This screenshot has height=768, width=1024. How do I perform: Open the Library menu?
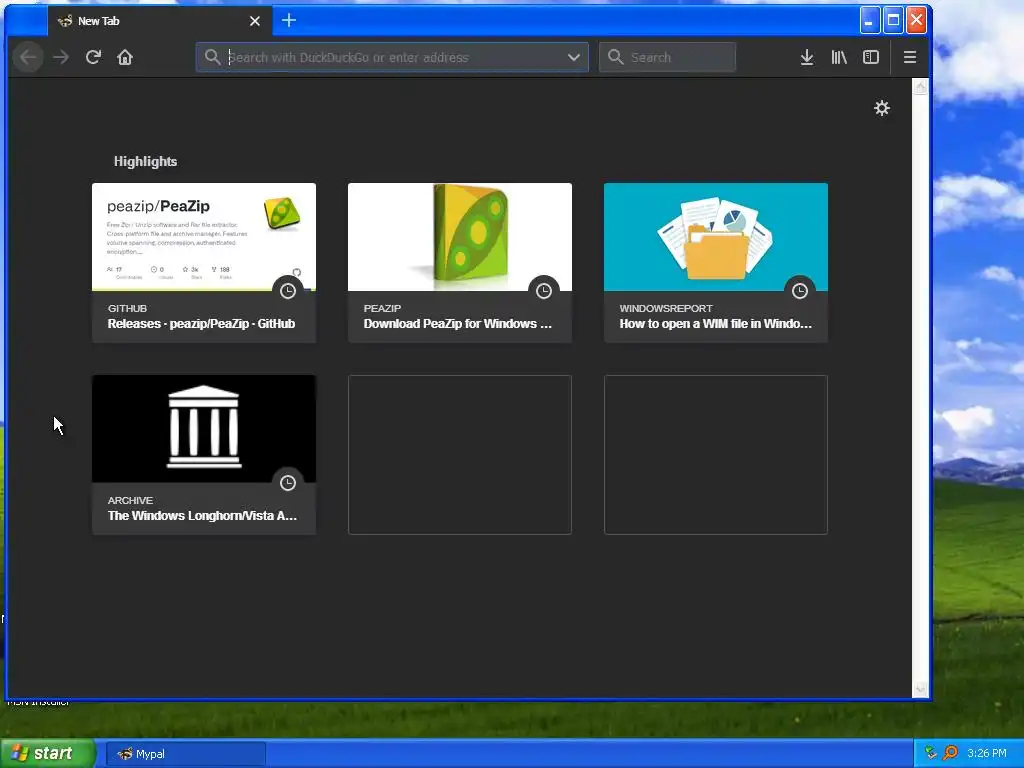pos(839,57)
